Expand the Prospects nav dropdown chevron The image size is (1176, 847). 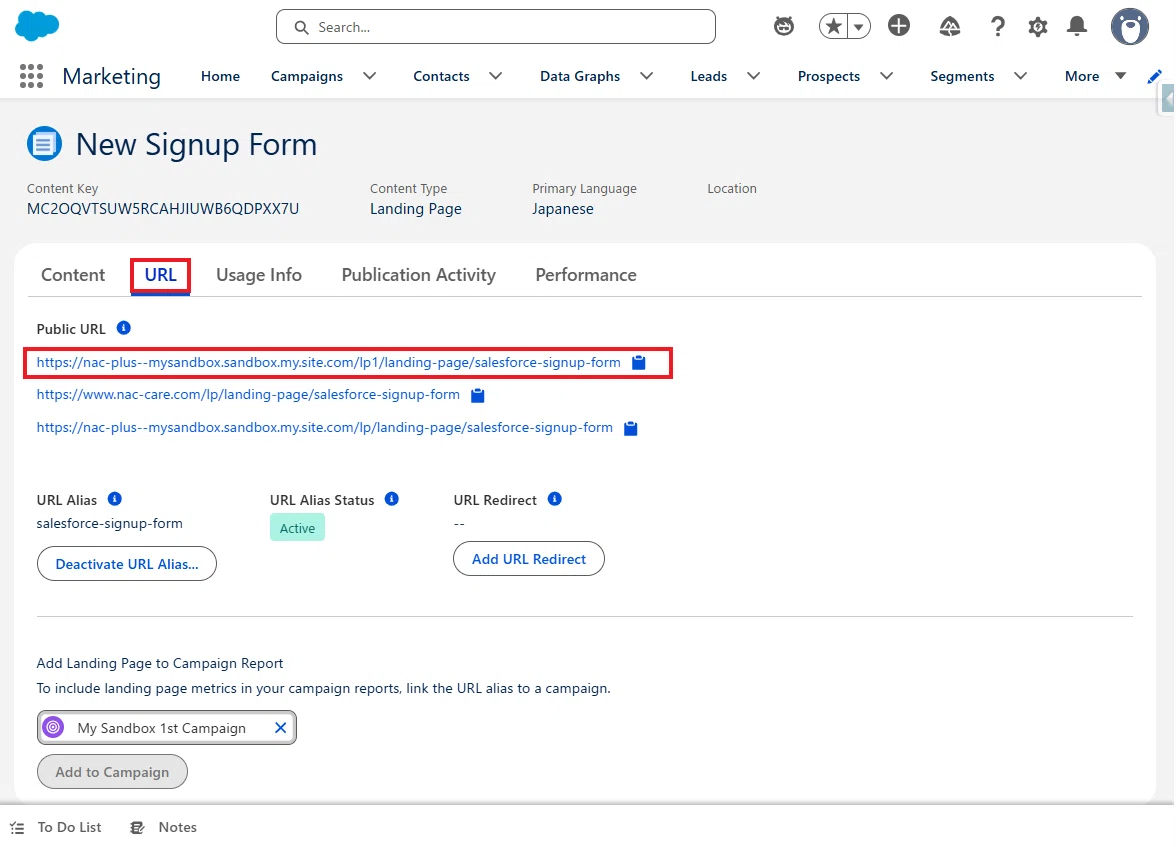886,76
